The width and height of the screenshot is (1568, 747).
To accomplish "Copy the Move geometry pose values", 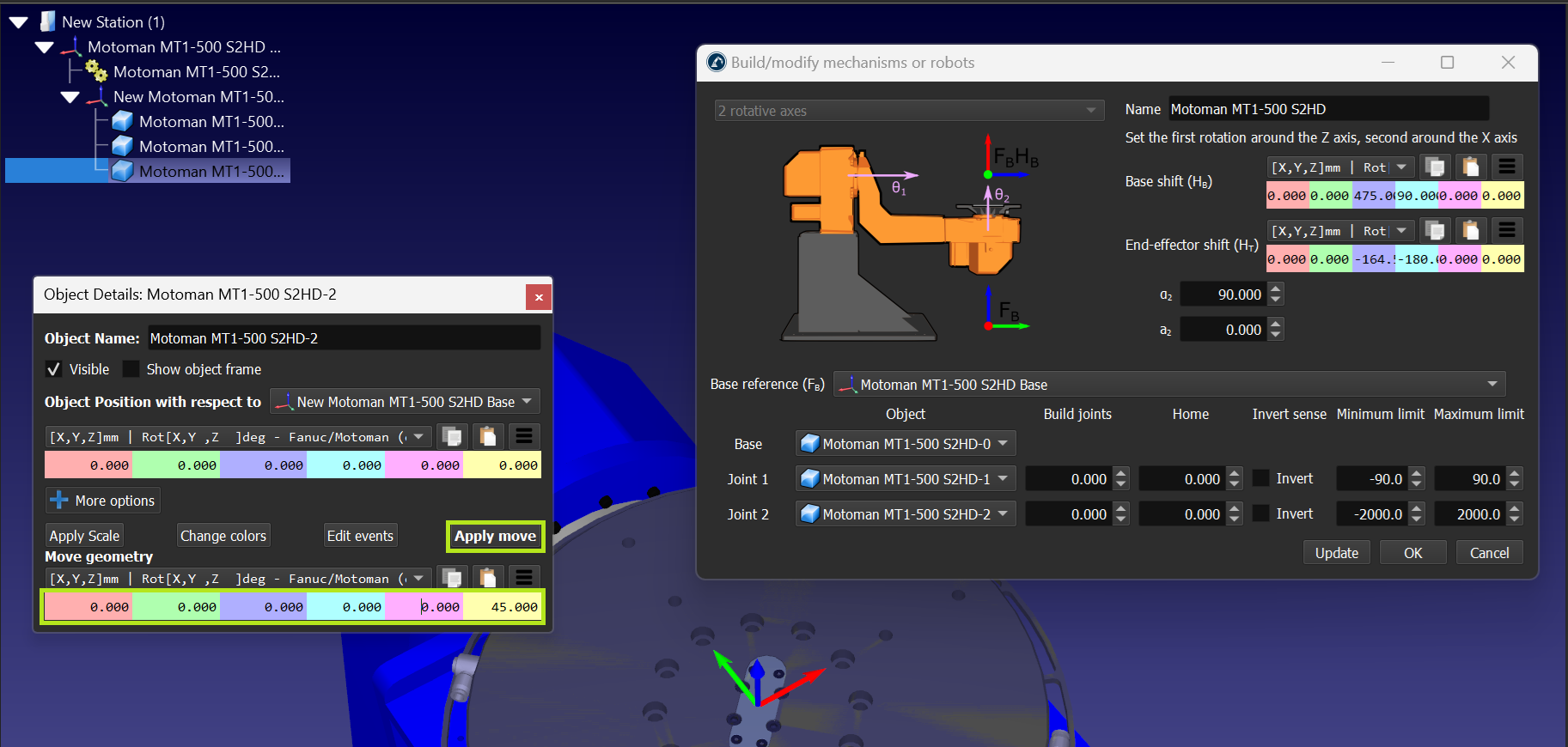I will pyautogui.click(x=452, y=578).
